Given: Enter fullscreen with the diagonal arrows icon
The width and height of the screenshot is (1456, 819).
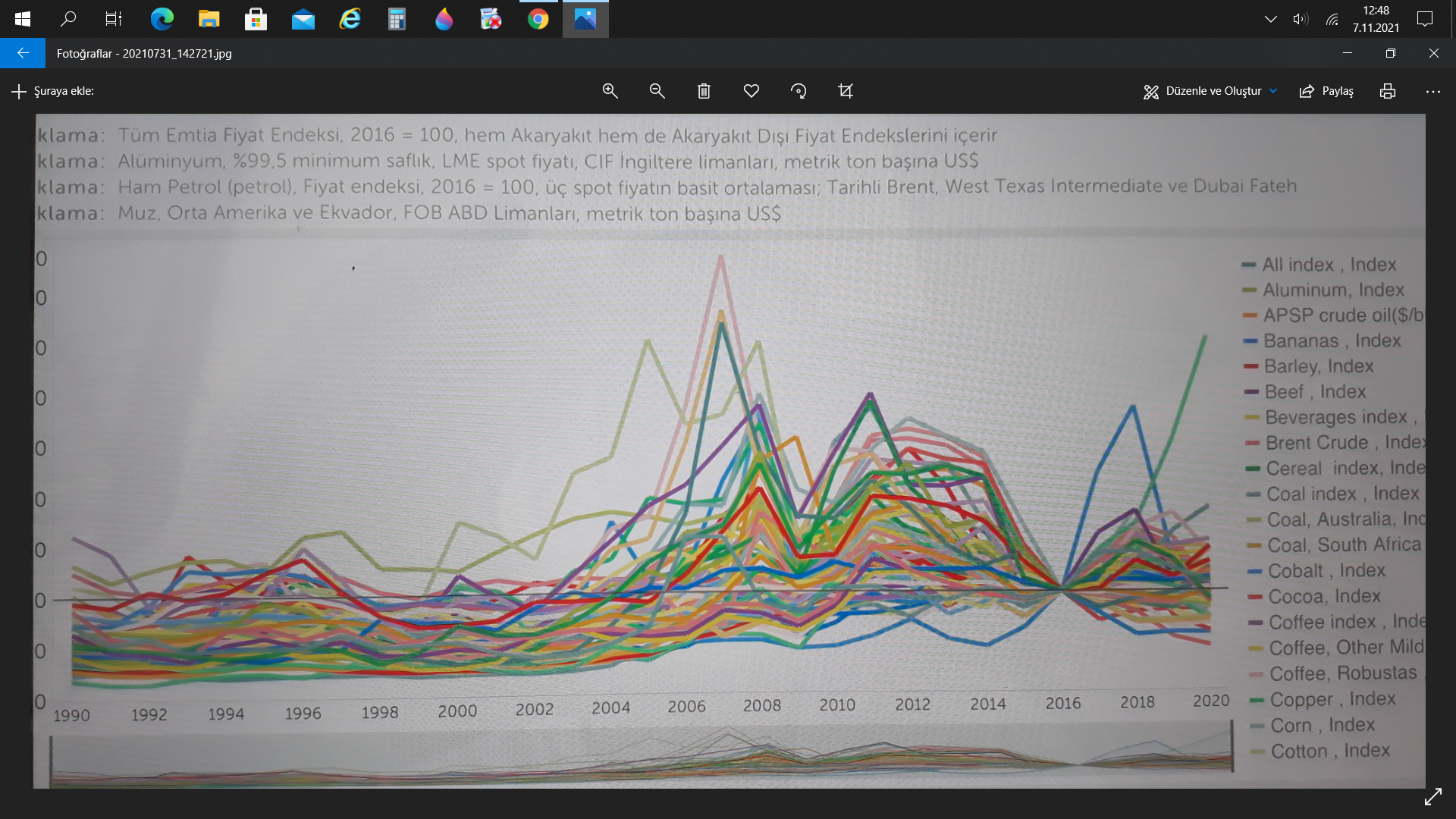Looking at the screenshot, I should [x=1432, y=797].
